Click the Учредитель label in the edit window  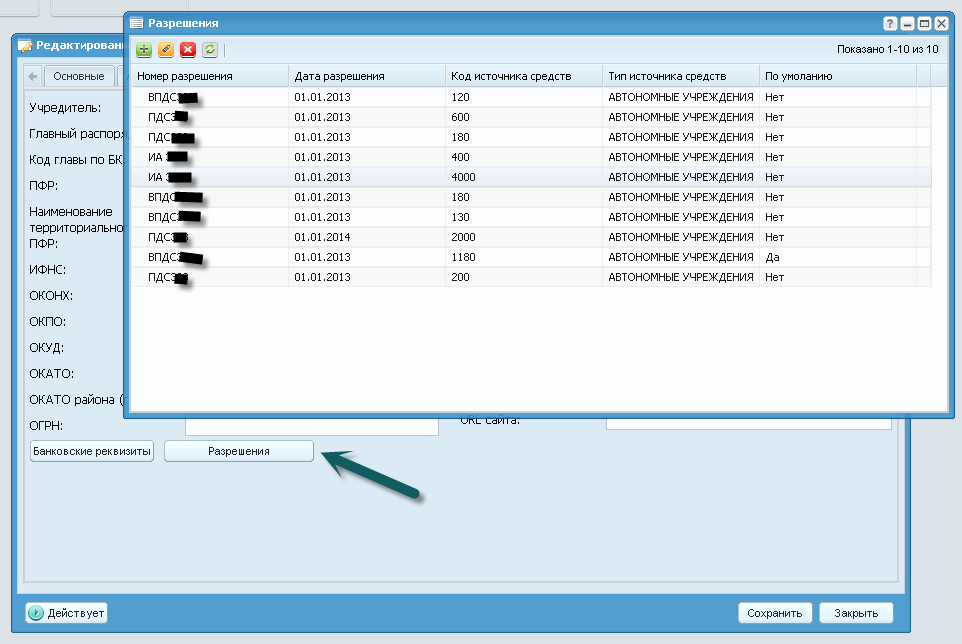(65, 108)
